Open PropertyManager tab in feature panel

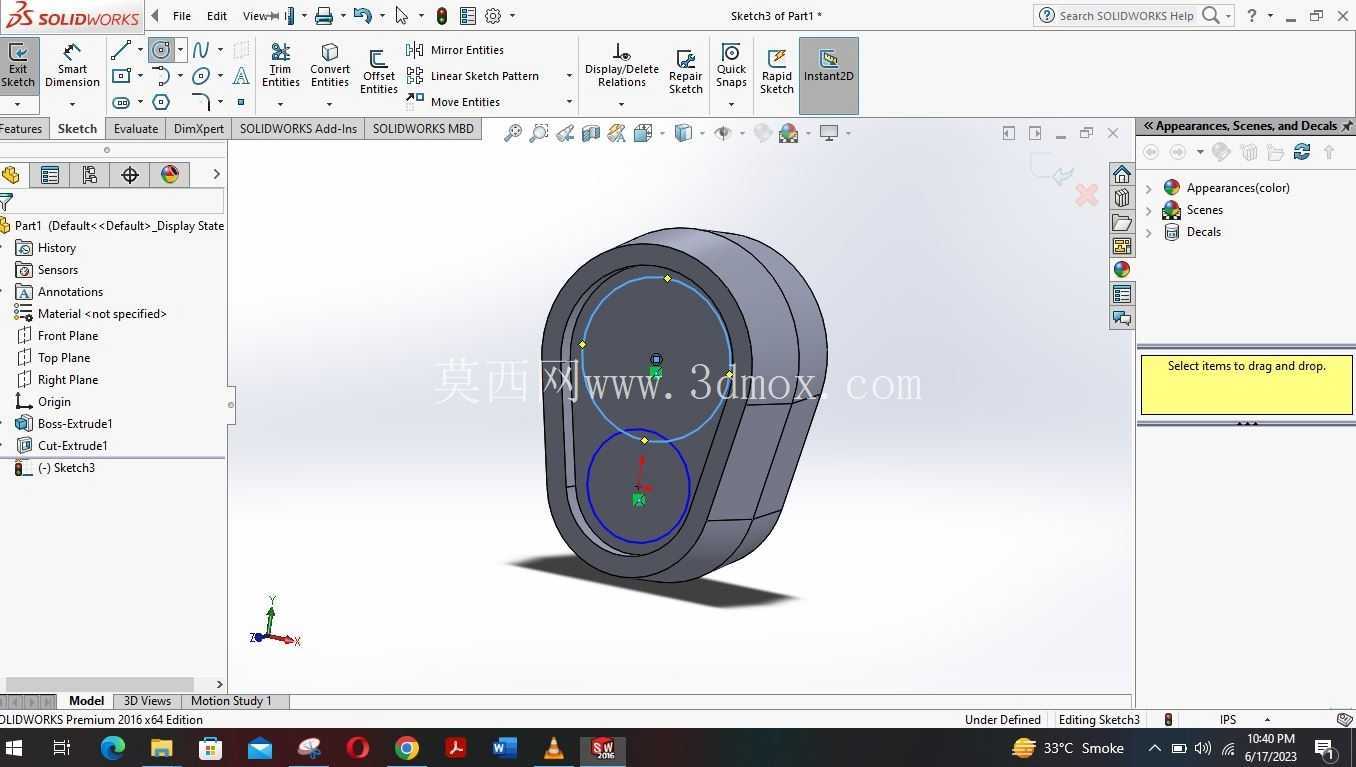tap(50, 175)
